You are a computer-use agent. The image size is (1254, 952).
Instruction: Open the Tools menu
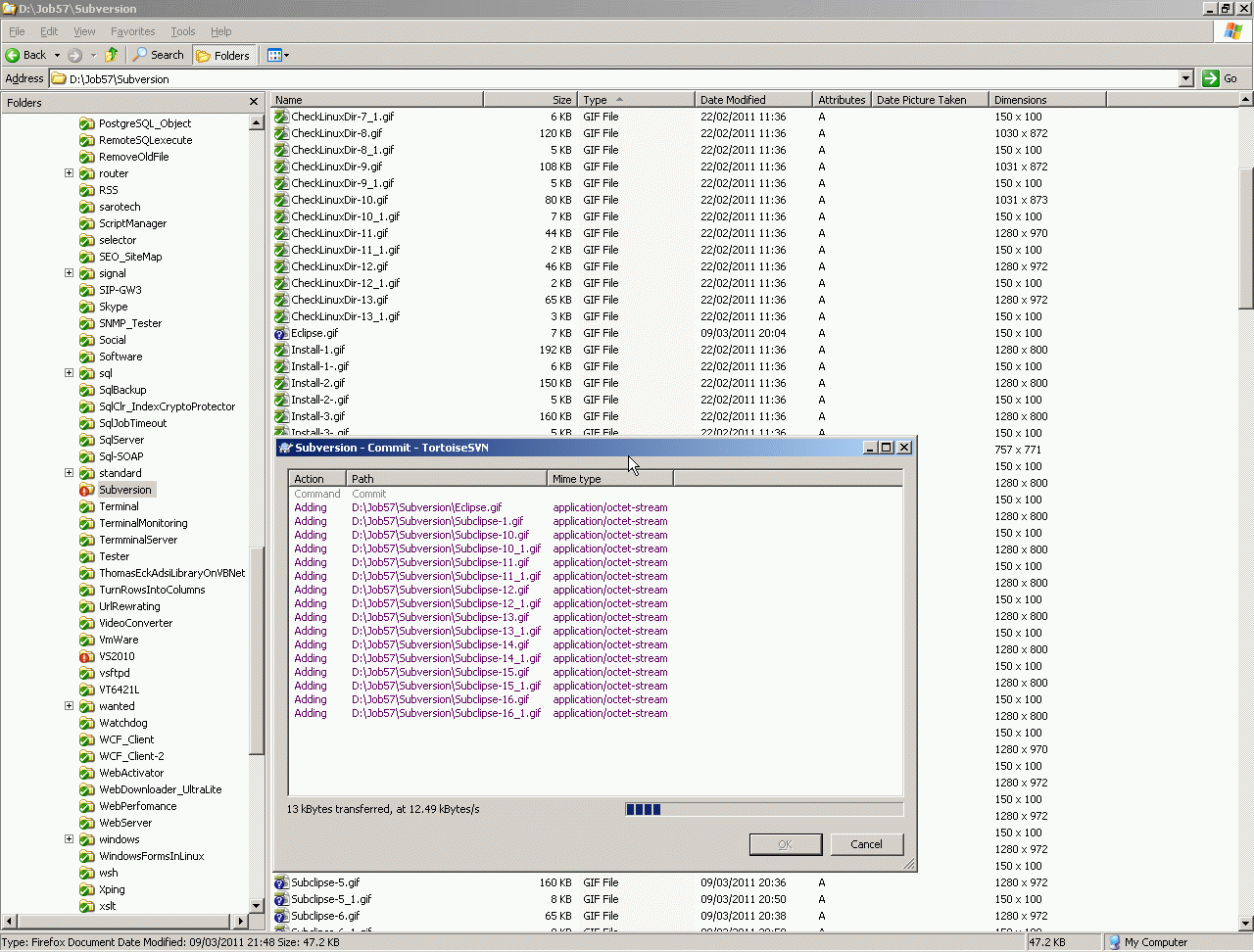(183, 31)
